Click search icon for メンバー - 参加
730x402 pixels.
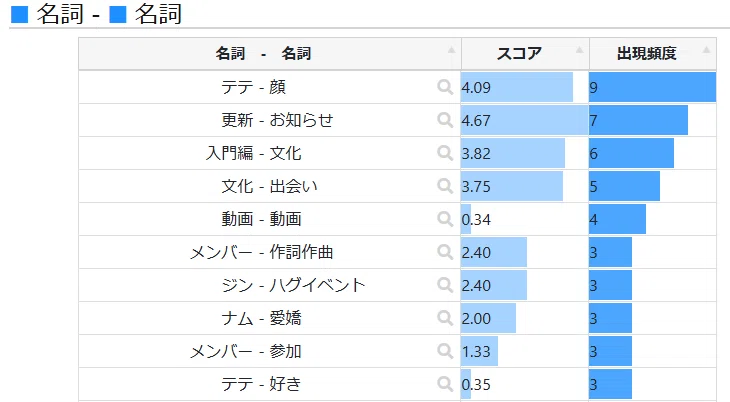tap(445, 351)
